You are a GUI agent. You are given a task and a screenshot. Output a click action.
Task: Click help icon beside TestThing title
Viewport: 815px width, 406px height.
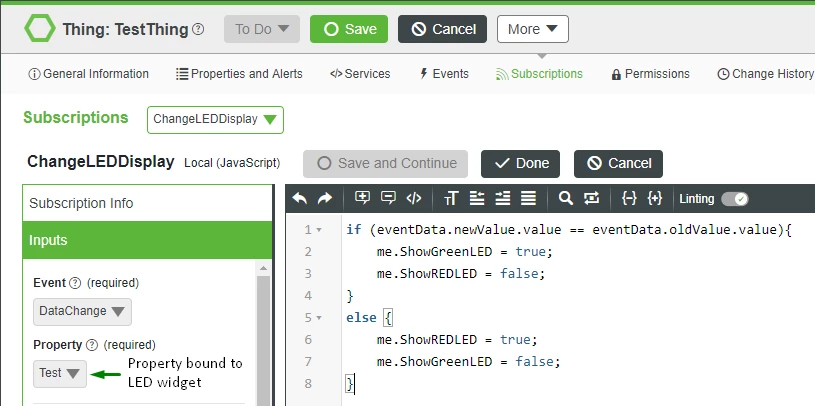[198, 29]
